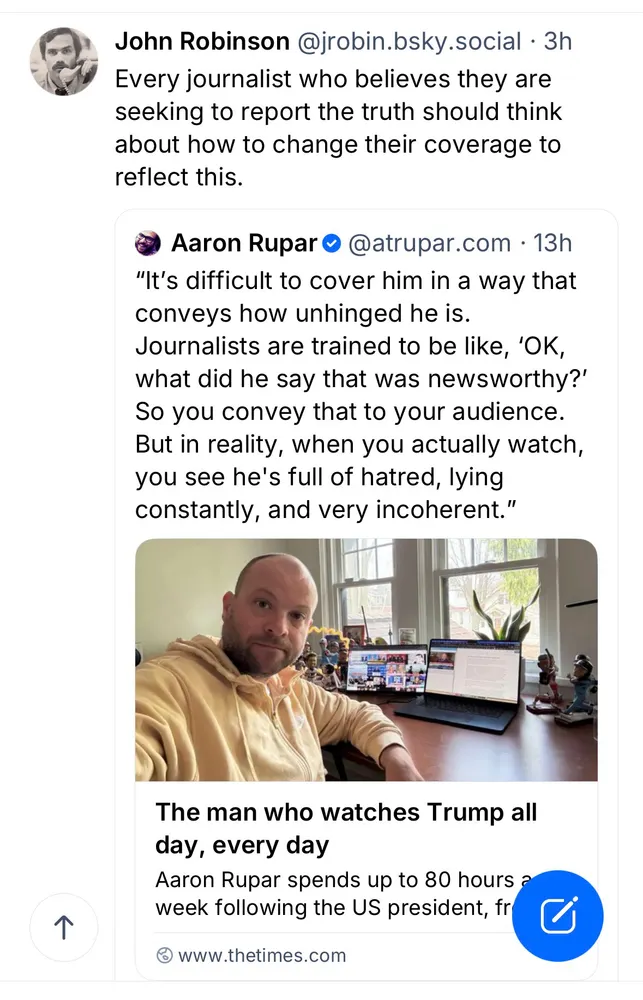Select the Aaron Rupar display name
This screenshot has width=643, height=1000.
point(244,243)
